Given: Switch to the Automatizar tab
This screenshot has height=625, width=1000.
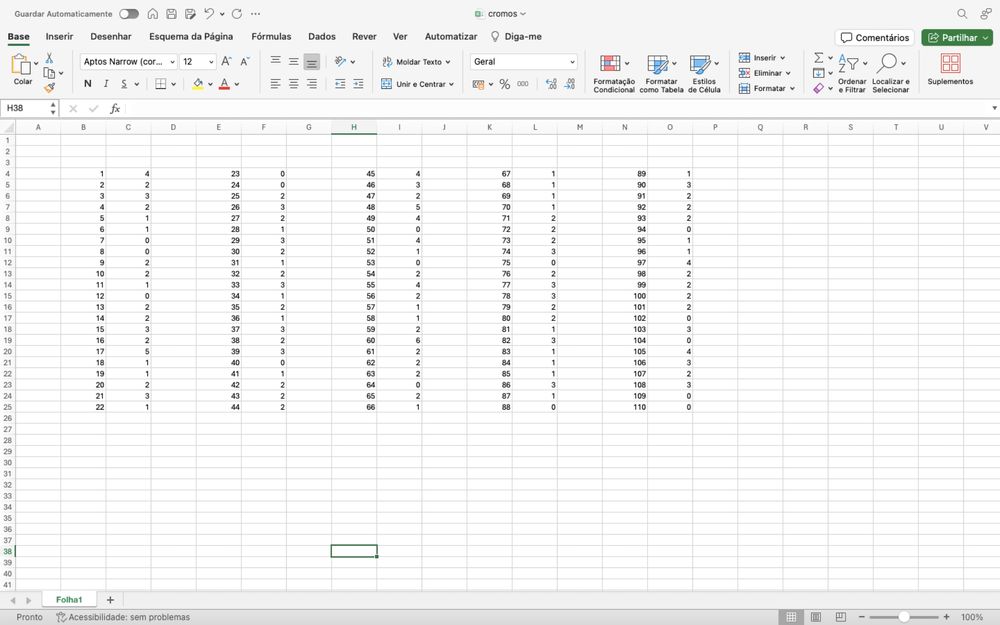Looking at the screenshot, I should 451,36.
